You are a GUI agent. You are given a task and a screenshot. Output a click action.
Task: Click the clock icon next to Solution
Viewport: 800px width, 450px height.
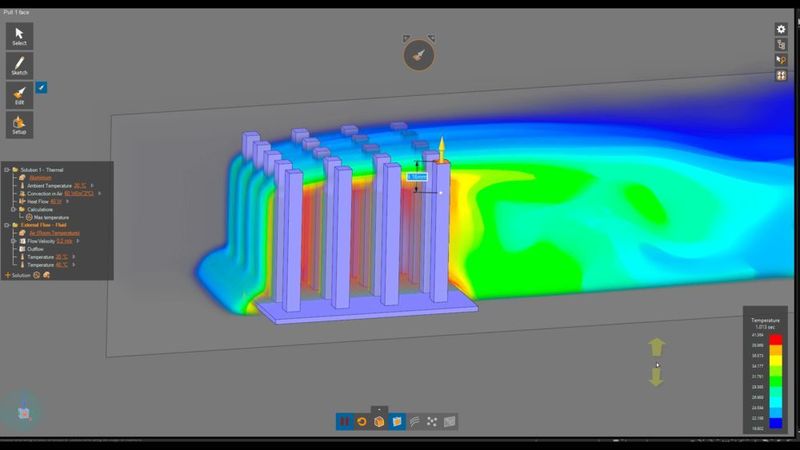click(37, 276)
